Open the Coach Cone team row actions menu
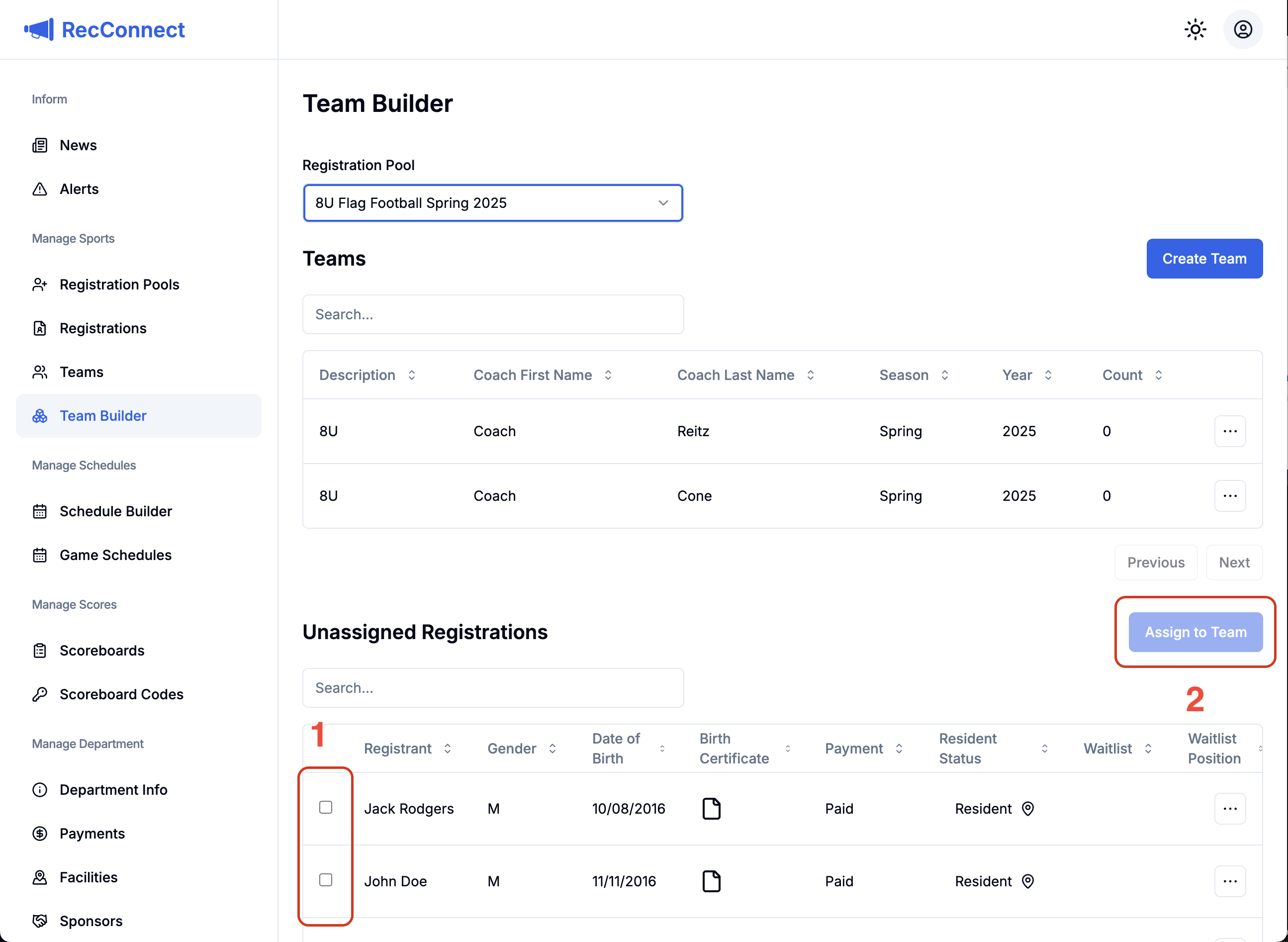The height and width of the screenshot is (942, 1288). (1229, 495)
